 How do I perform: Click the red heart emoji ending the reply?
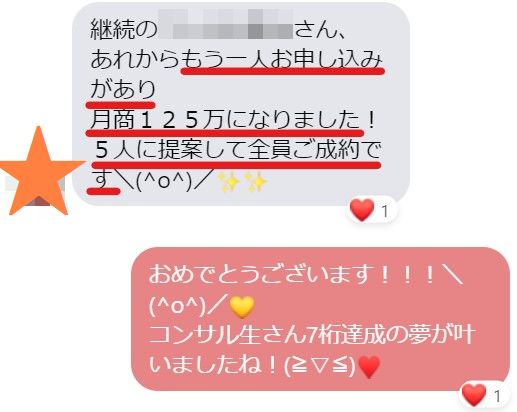click(369, 366)
